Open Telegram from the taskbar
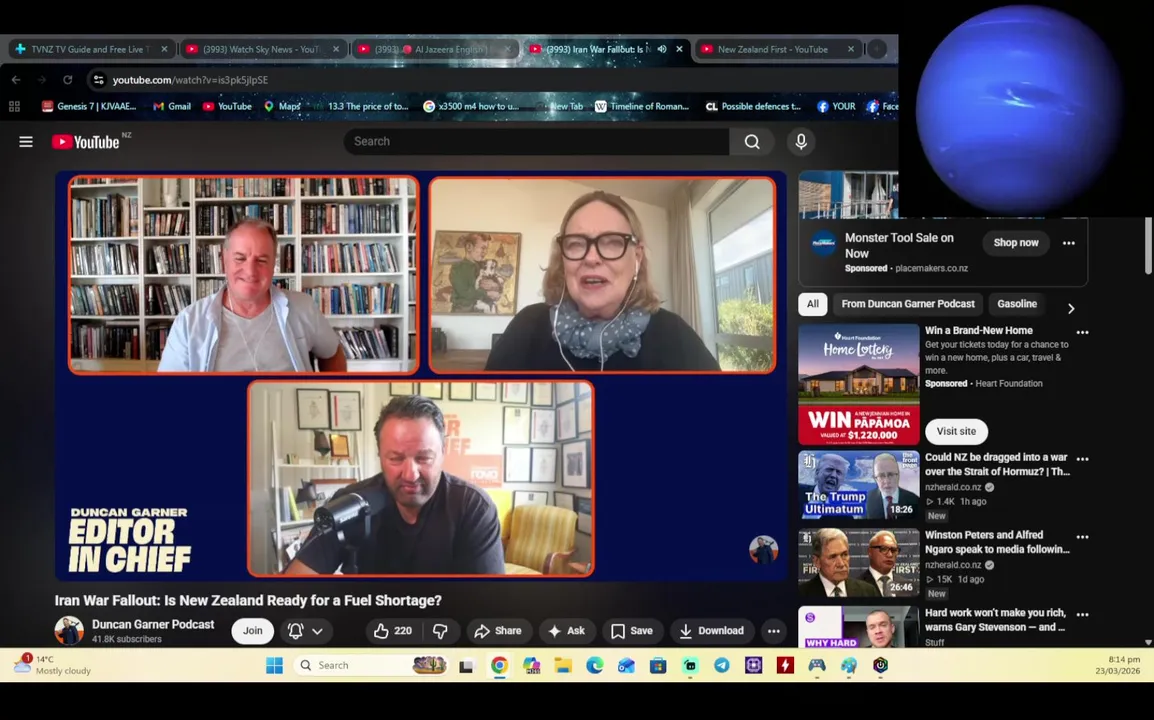This screenshot has height=720, width=1154. click(722, 666)
